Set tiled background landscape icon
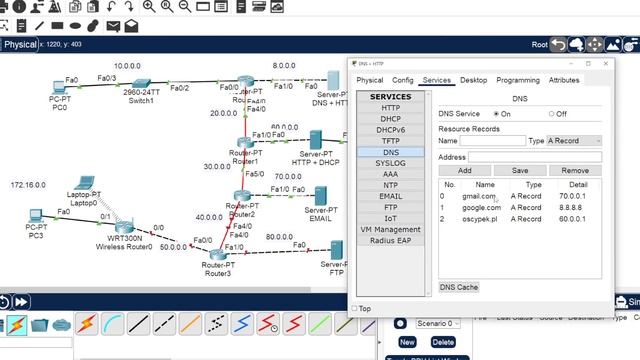The width and height of the screenshot is (640, 360). pos(613,44)
